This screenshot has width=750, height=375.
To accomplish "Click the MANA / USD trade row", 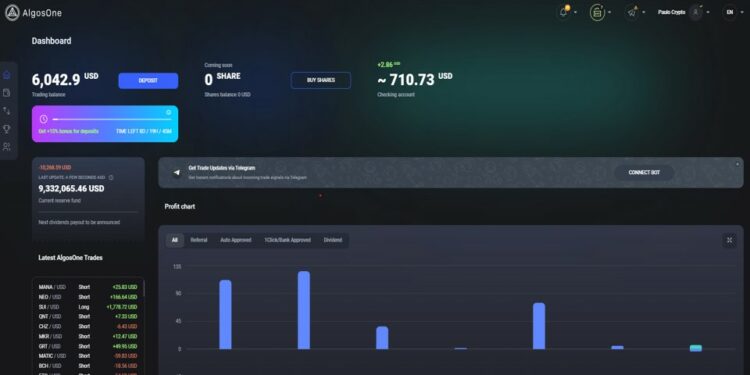I will click(88, 287).
